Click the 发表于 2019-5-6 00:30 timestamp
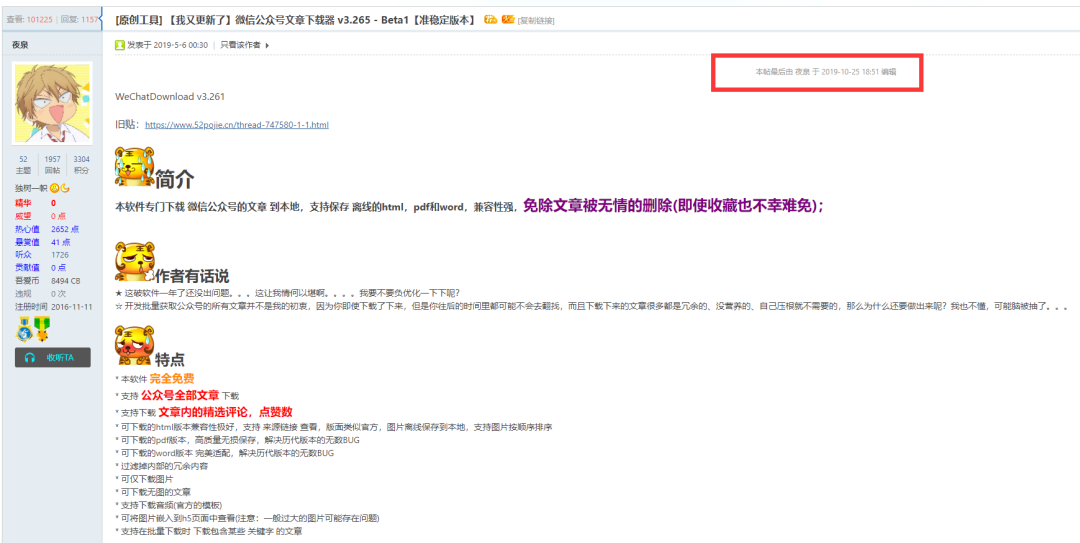 click(x=167, y=45)
